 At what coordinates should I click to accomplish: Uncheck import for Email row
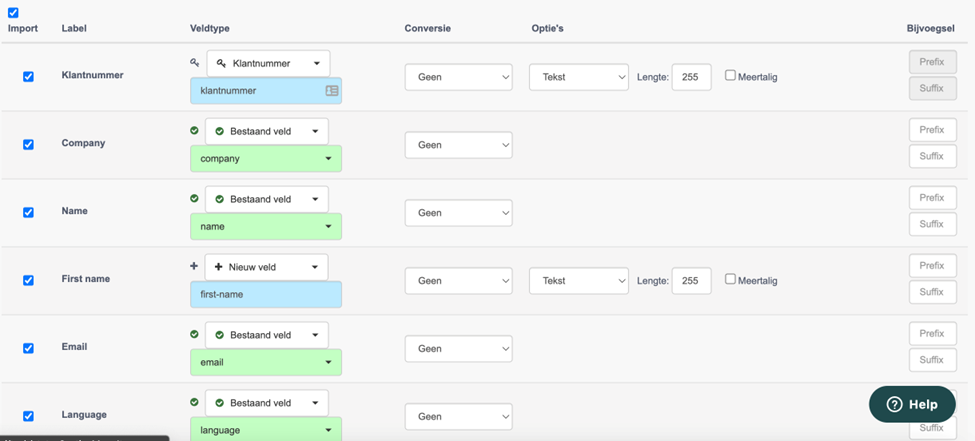(28, 348)
